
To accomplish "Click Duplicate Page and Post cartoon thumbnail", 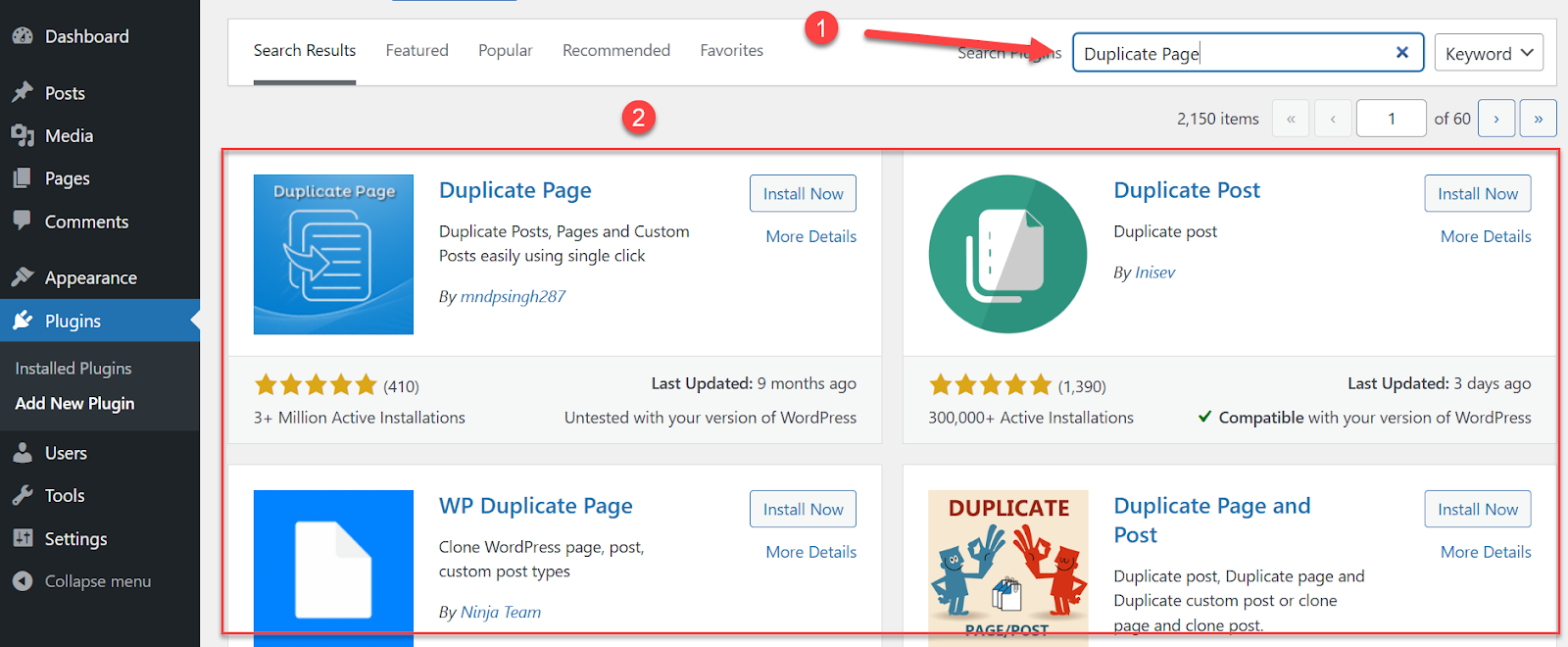I will coord(1008,568).
